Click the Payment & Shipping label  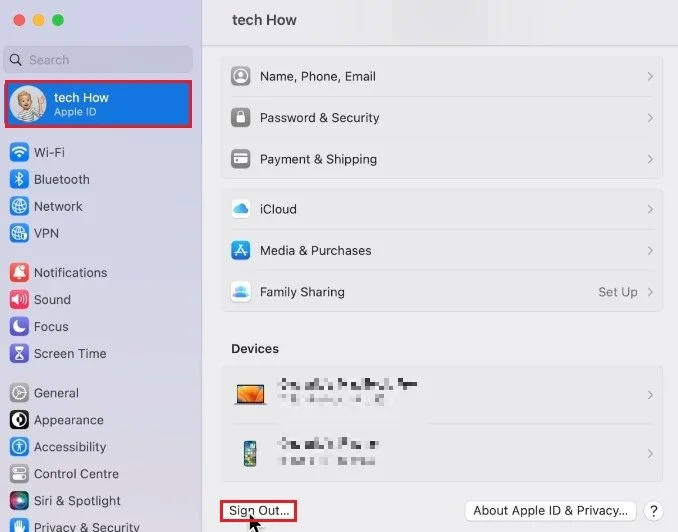(x=318, y=159)
